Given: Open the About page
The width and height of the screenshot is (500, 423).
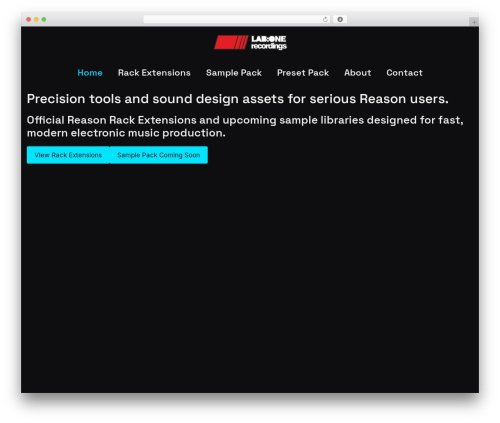Looking at the screenshot, I should click(x=357, y=73).
